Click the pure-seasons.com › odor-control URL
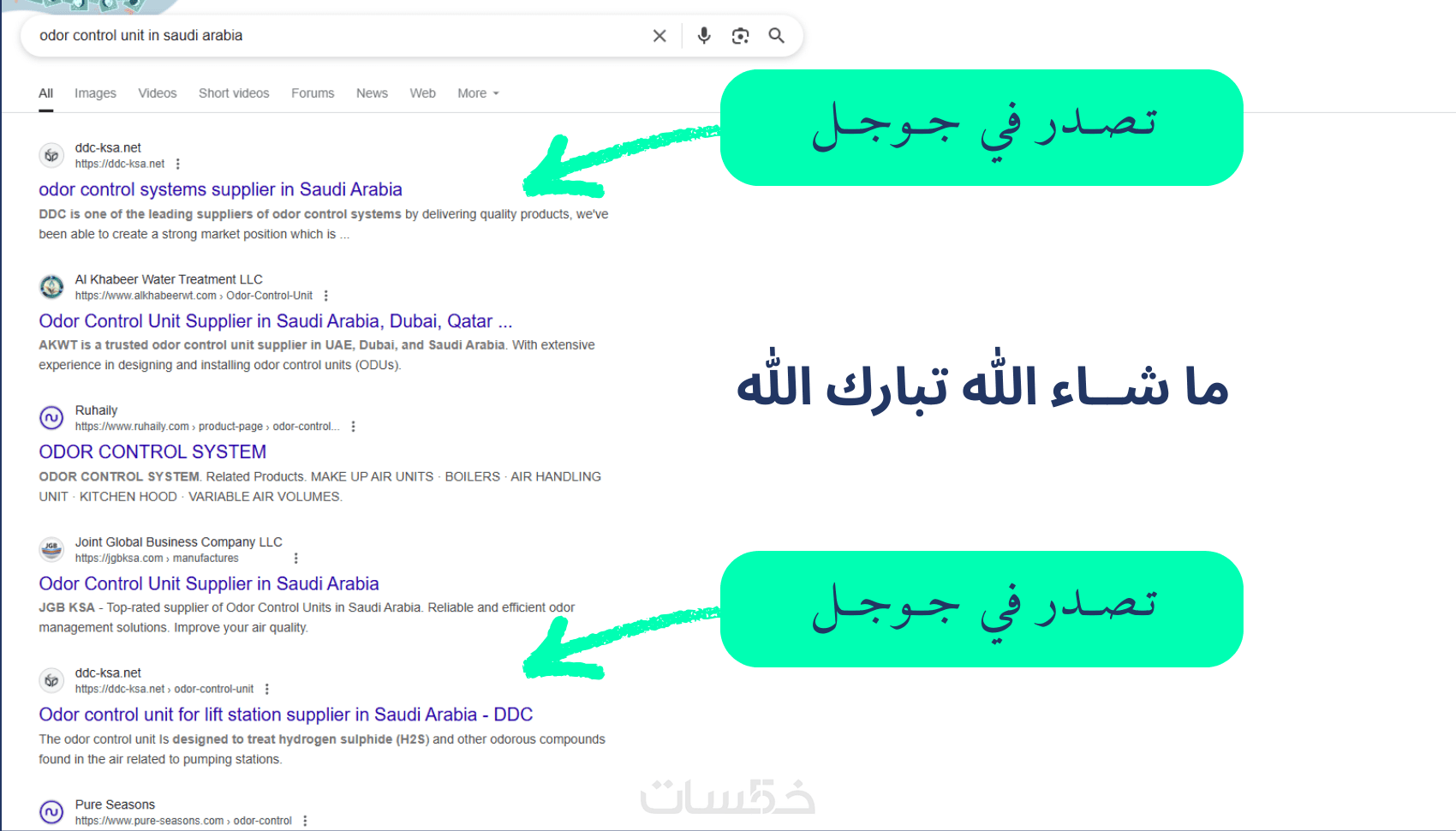This screenshot has height=831, width=1456. click(x=183, y=821)
